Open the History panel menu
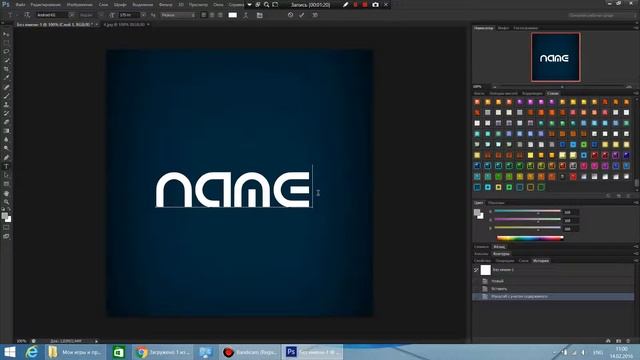 pyautogui.click(x=636, y=260)
